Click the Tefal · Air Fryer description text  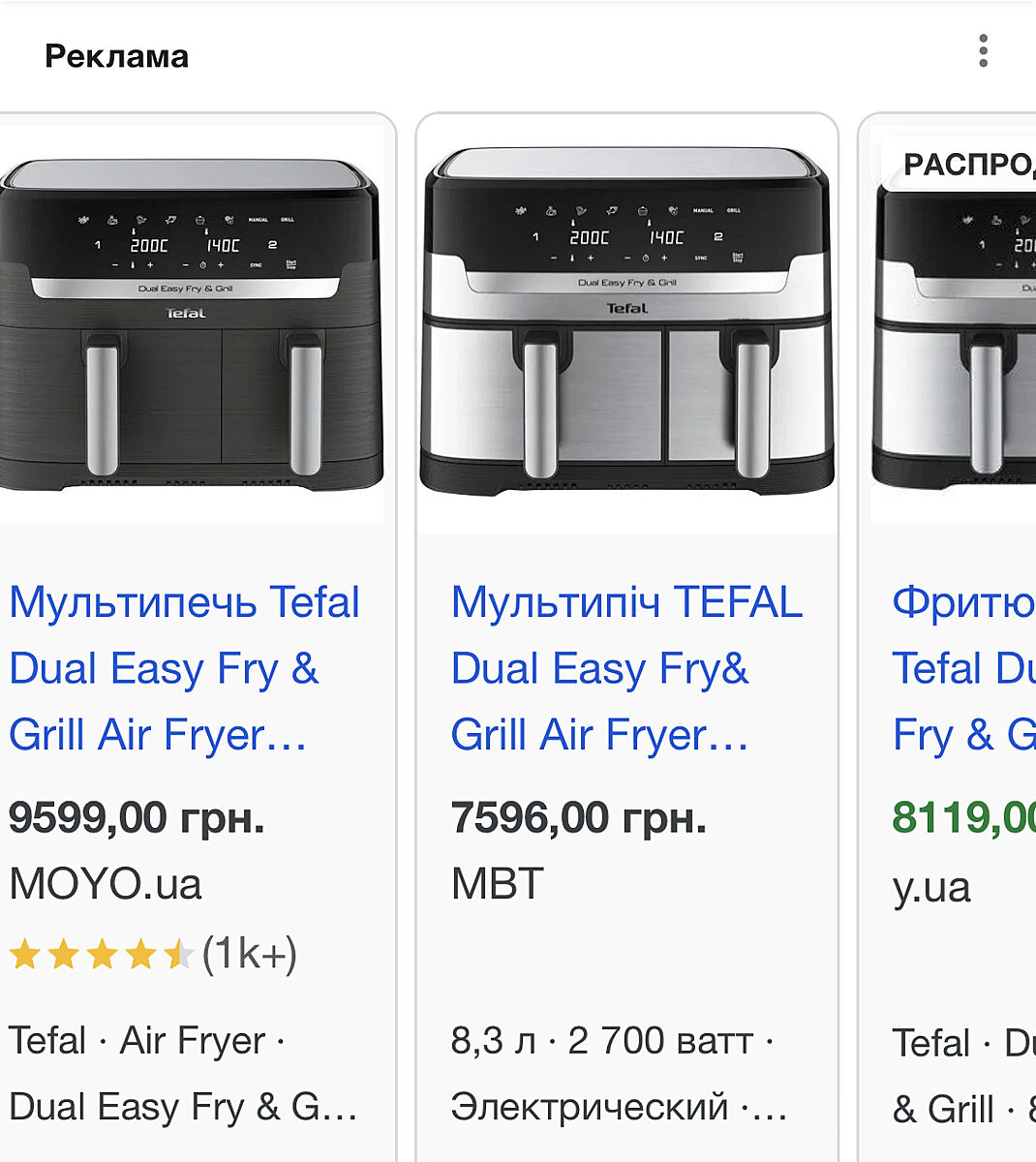(145, 1042)
